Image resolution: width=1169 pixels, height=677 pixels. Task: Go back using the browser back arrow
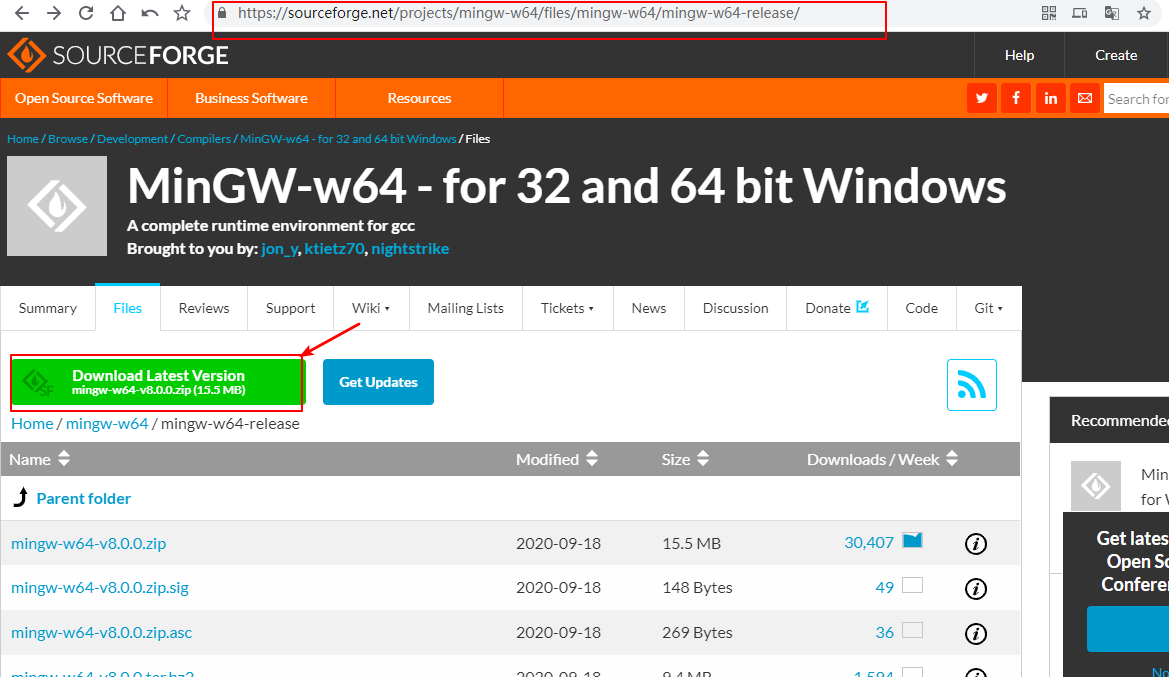[22, 13]
